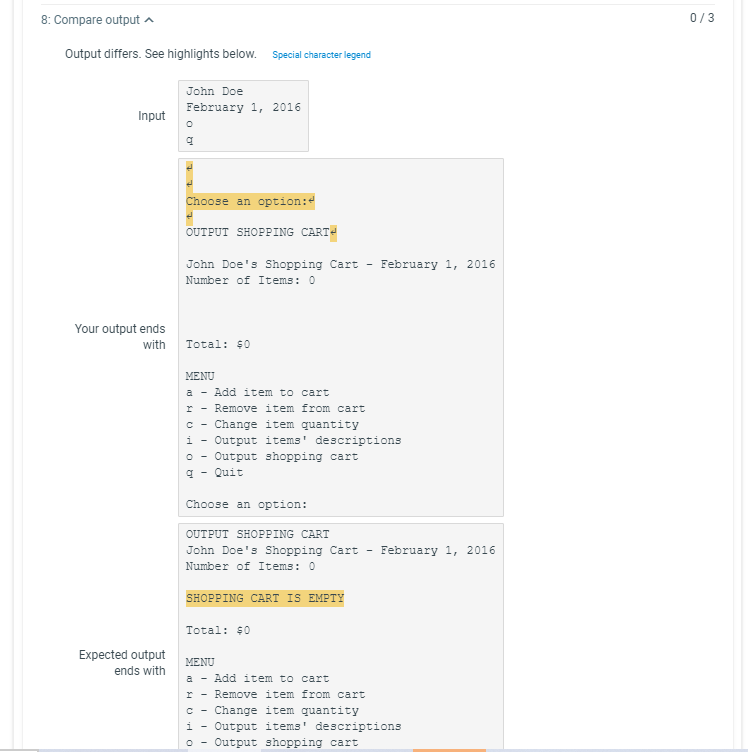Click 'Number of Items: 0' in your output

pos(250,280)
